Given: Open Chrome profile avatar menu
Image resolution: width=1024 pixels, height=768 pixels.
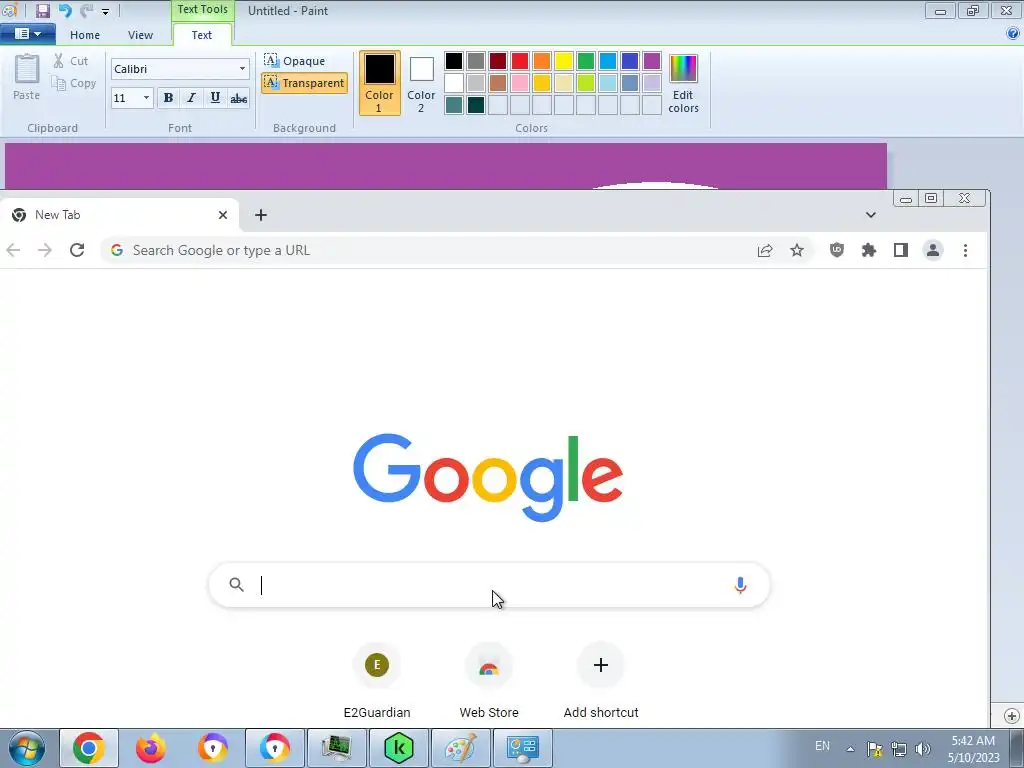Looking at the screenshot, I should point(933,250).
